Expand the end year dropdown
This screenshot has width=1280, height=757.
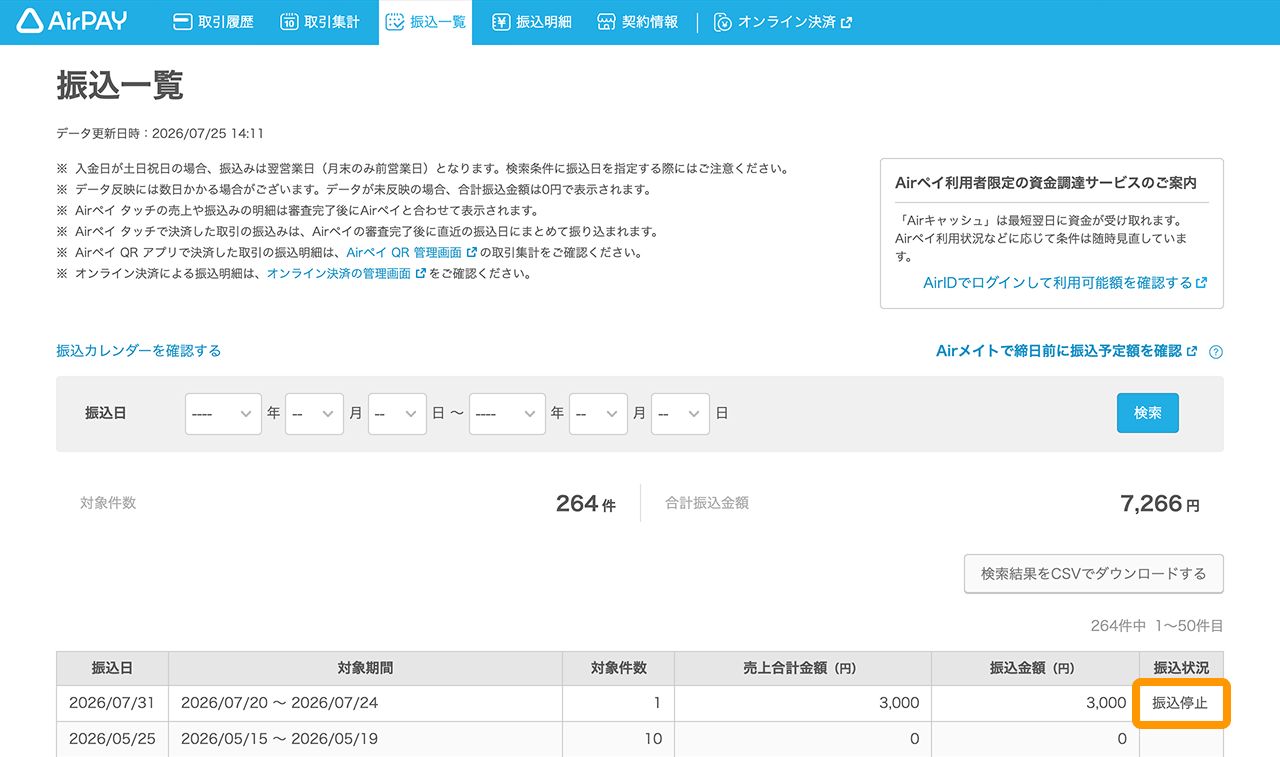tap(507, 413)
